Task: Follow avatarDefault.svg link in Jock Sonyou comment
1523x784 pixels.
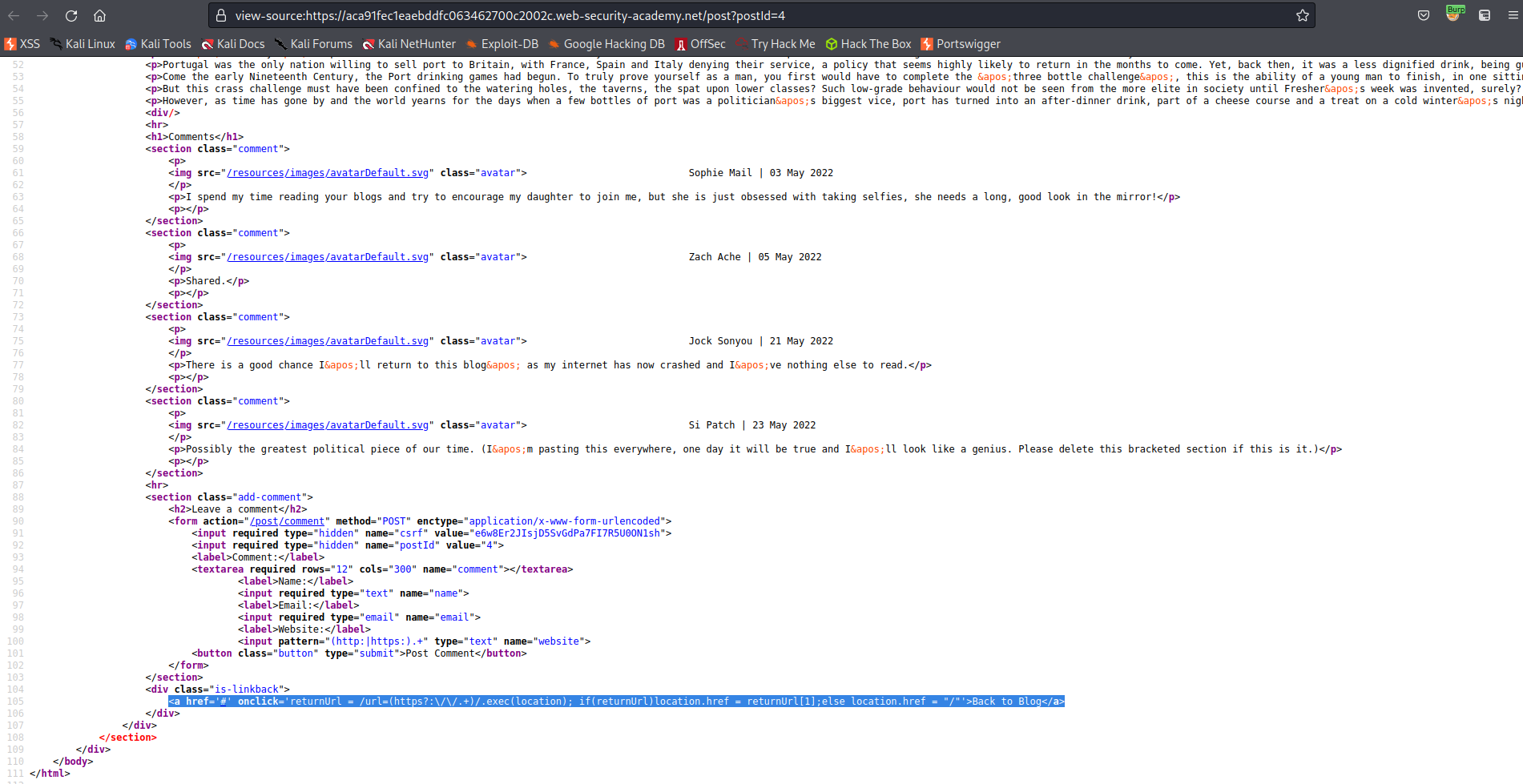Action: click(x=328, y=341)
